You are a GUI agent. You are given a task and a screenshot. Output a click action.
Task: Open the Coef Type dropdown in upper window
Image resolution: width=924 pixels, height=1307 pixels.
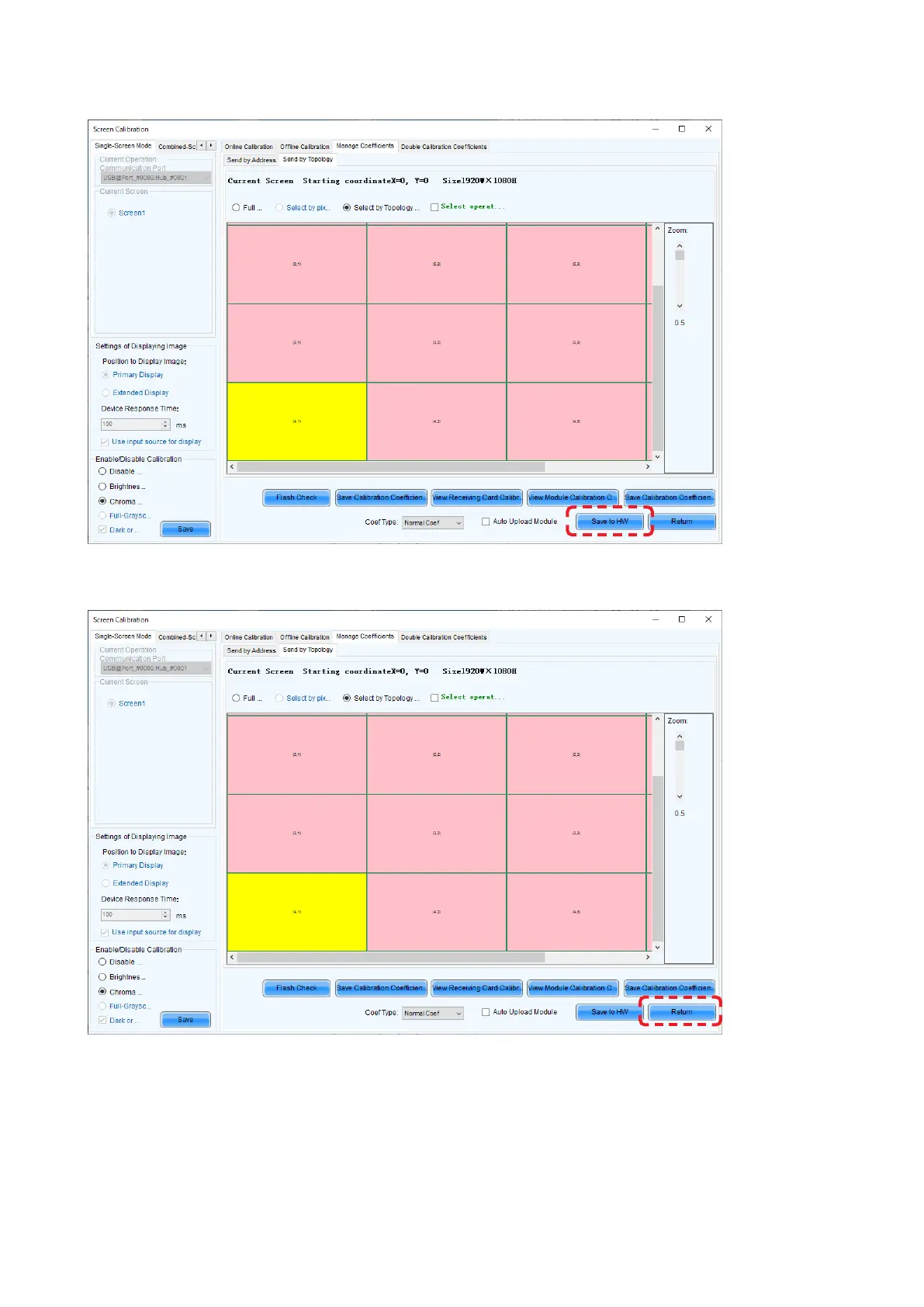pyautogui.click(x=432, y=523)
